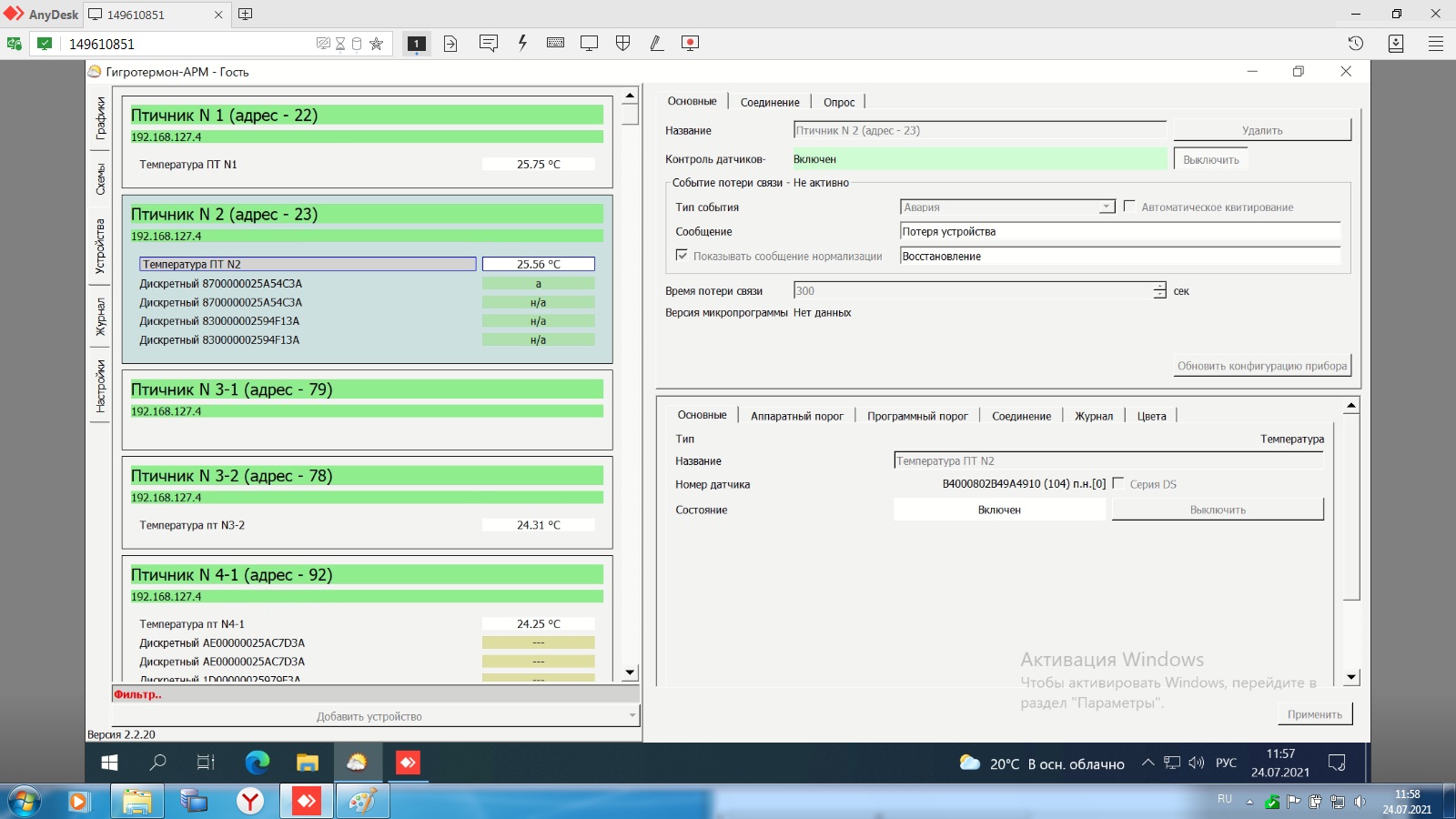
Task: Click the remote Windows Start button
Action: tap(110, 763)
